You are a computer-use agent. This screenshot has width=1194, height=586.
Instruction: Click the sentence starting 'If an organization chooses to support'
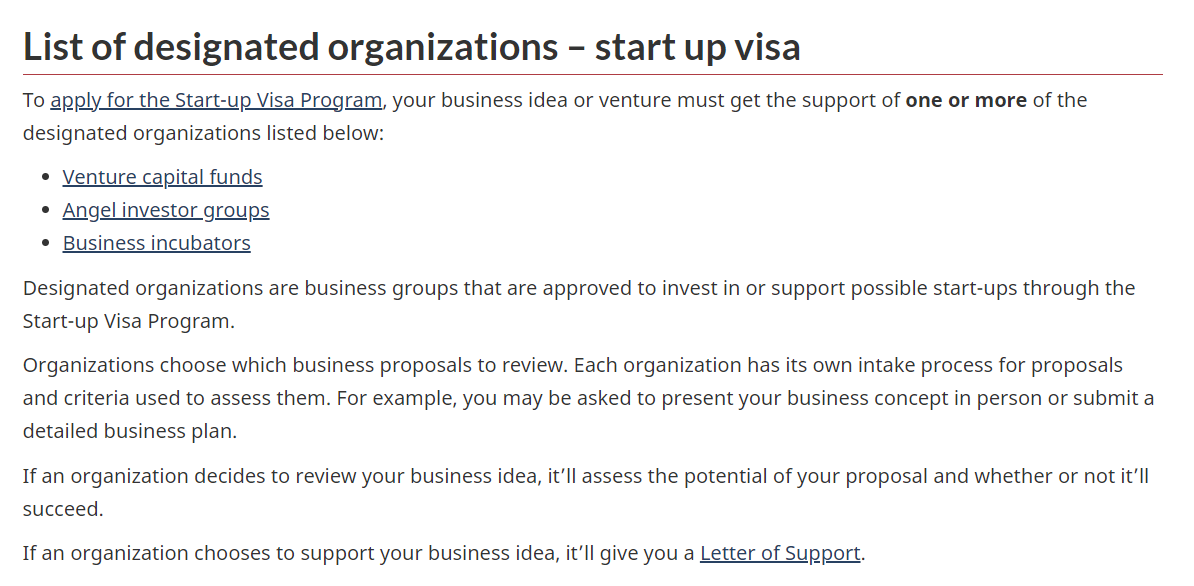pyautogui.click(x=444, y=553)
